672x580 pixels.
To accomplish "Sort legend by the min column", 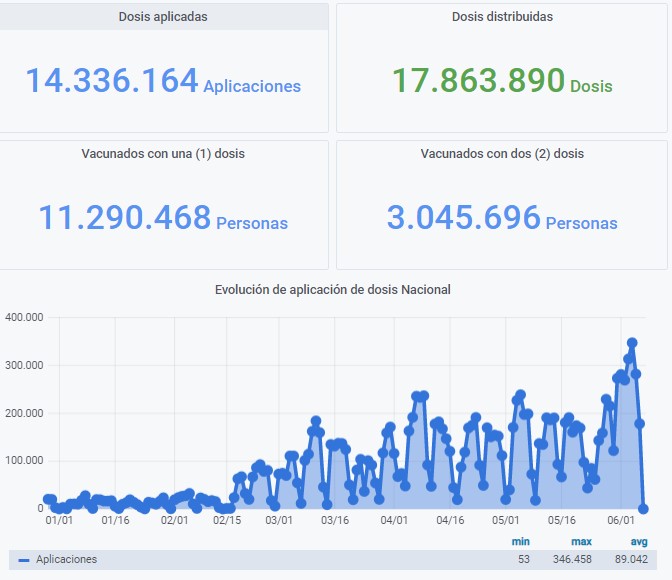I will point(520,541).
